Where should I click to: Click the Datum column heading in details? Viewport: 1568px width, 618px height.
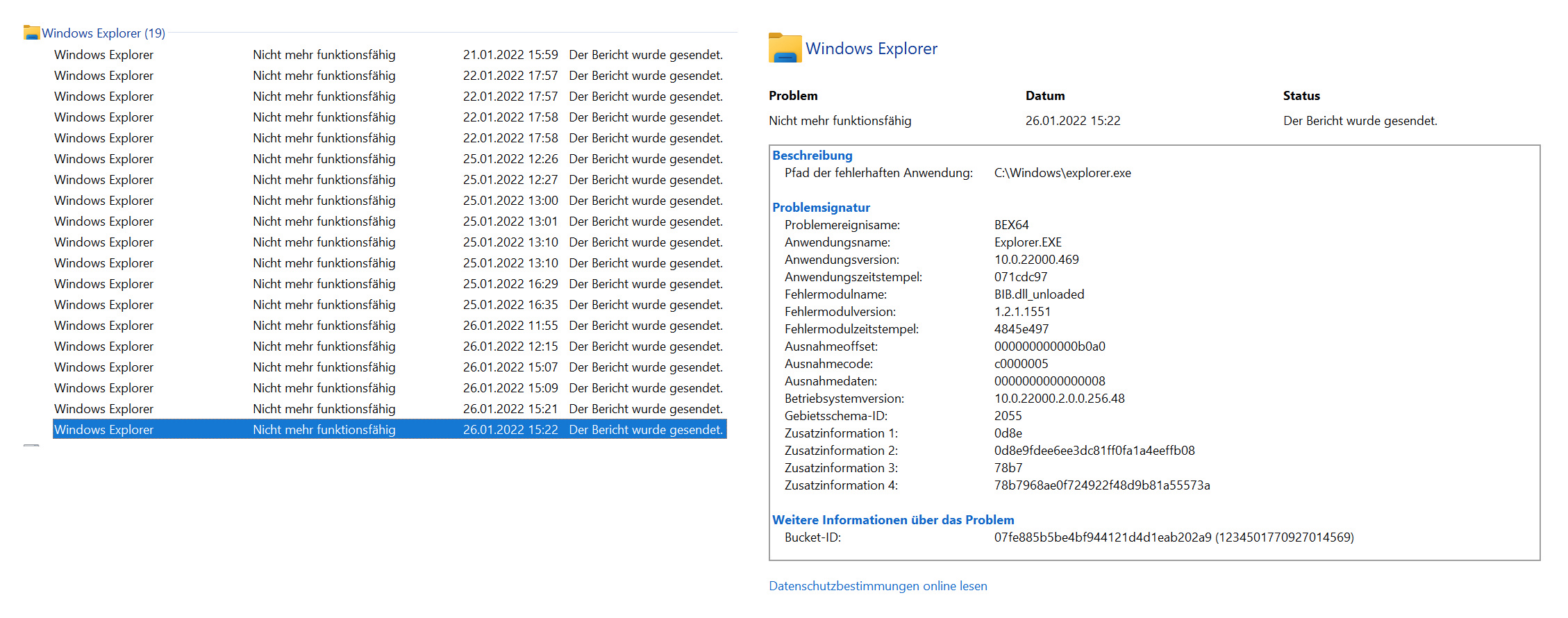click(1045, 96)
